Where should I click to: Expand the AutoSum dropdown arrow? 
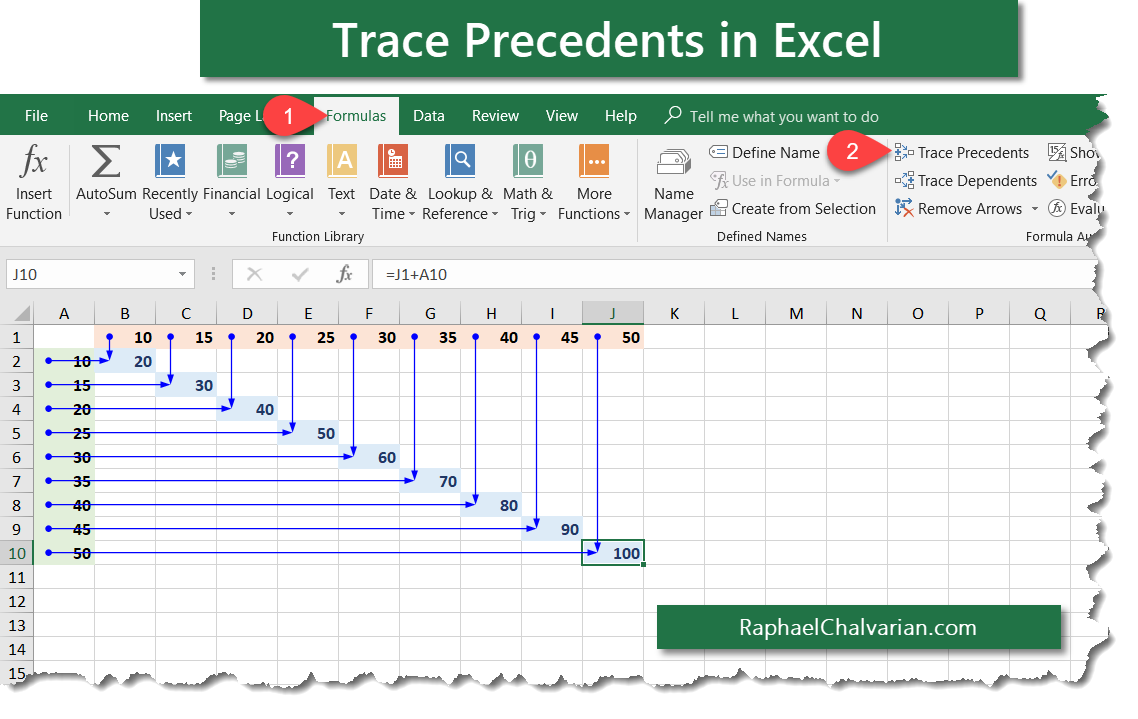(x=106, y=214)
